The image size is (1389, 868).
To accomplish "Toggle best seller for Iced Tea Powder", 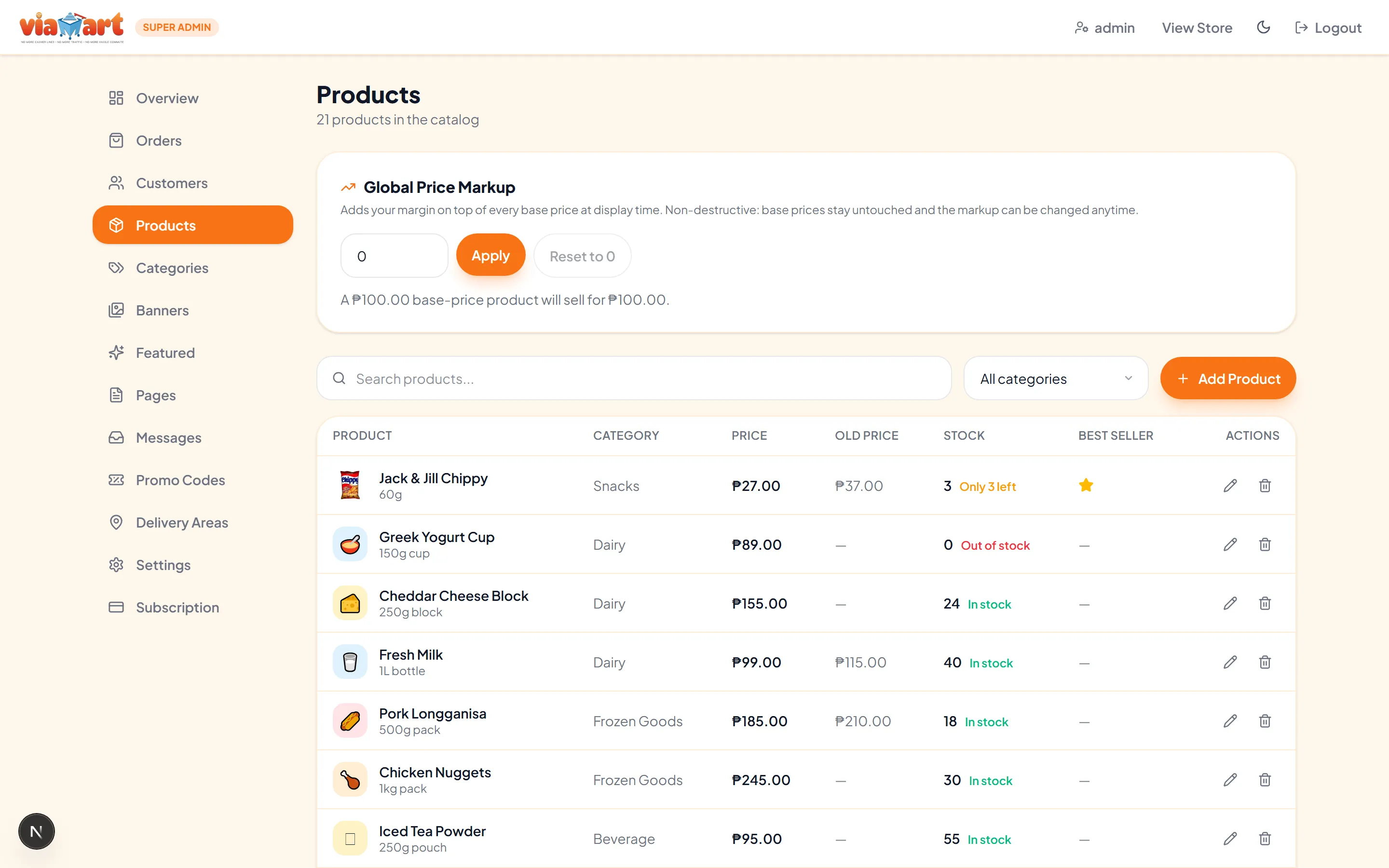I will (1084, 840).
